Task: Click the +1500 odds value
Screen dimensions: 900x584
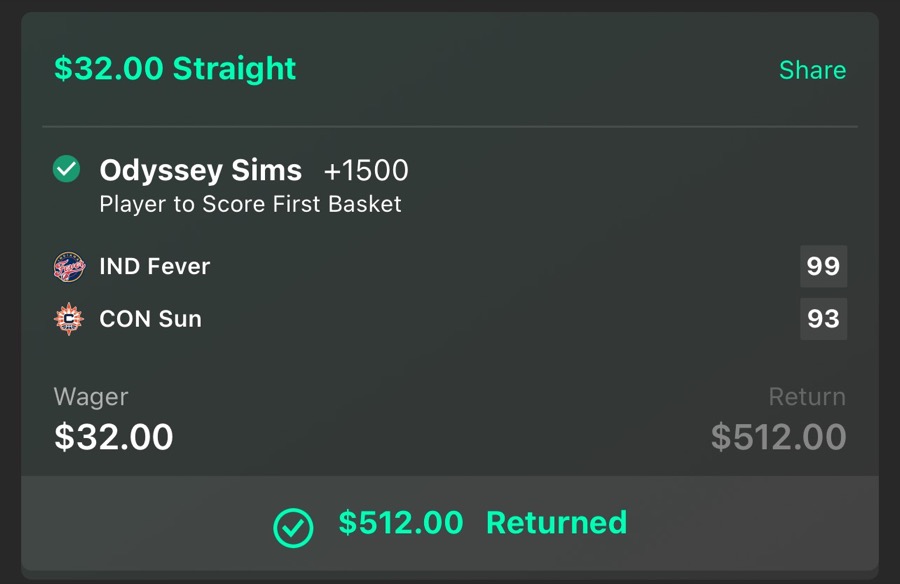Action: pyautogui.click(x=367, y=170)
